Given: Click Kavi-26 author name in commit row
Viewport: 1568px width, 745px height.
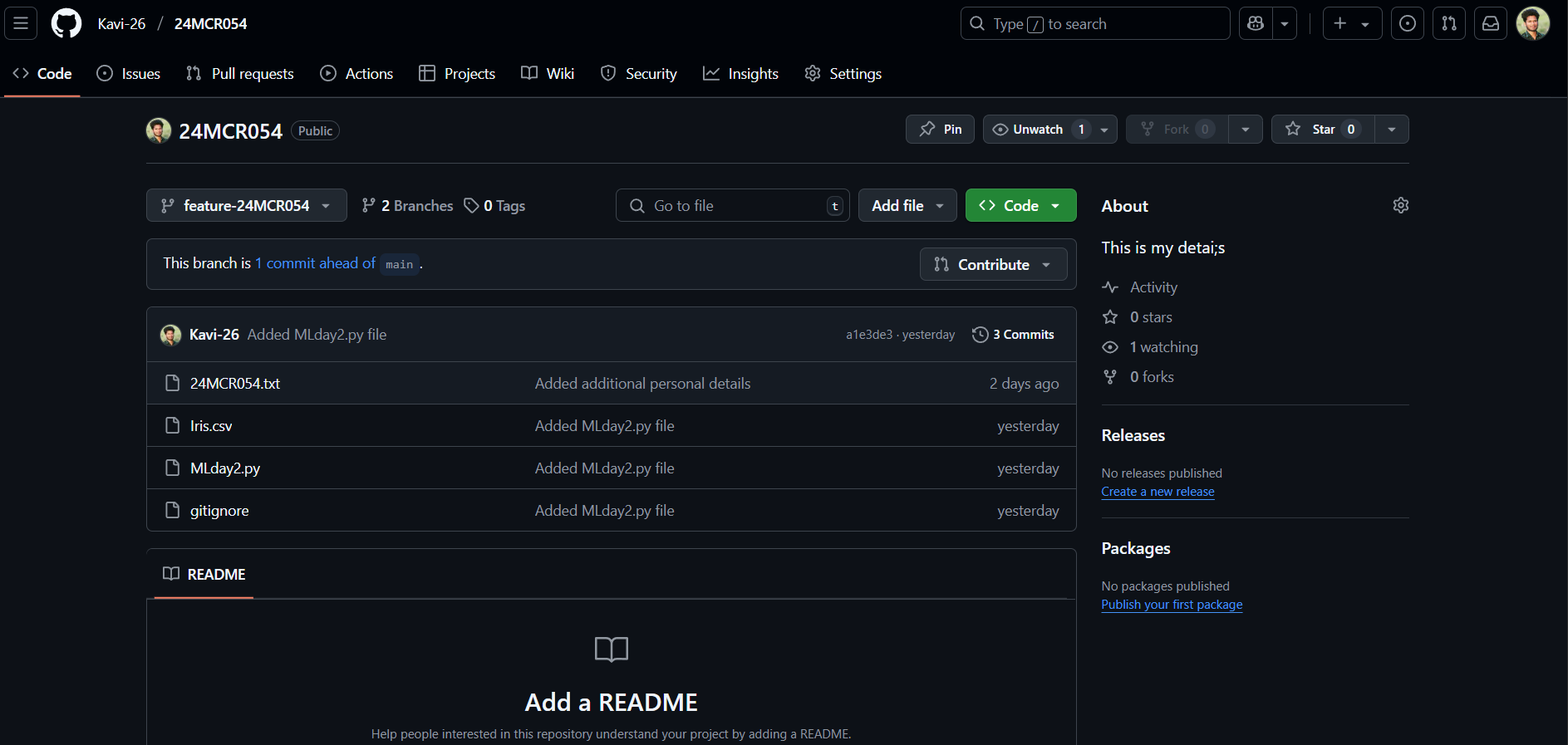Looking at the screenshot, I should (214, 335).
